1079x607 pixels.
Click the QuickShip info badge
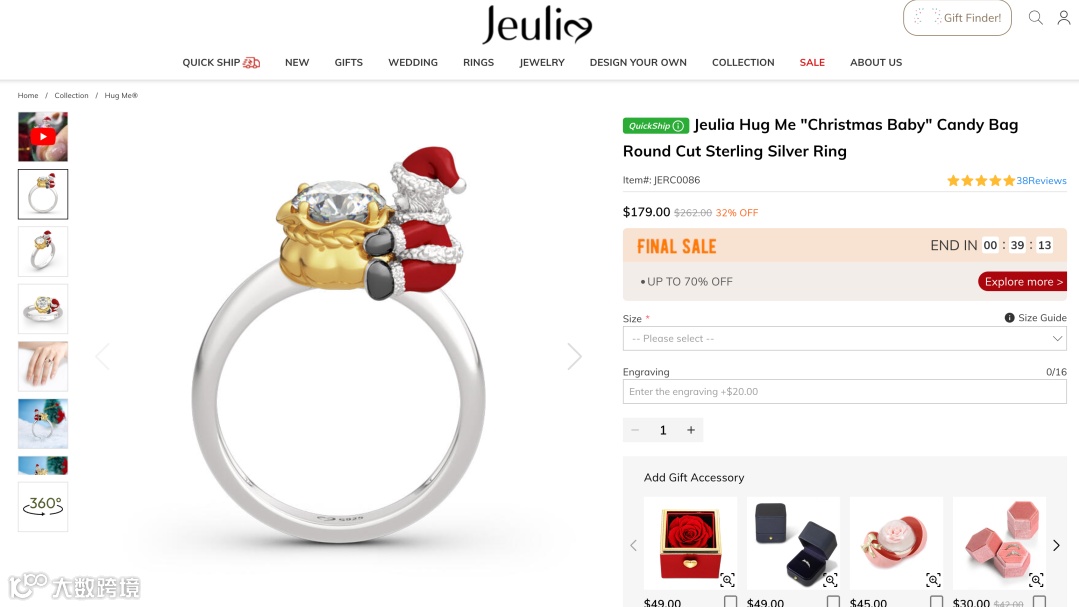(x=656, y=126)
